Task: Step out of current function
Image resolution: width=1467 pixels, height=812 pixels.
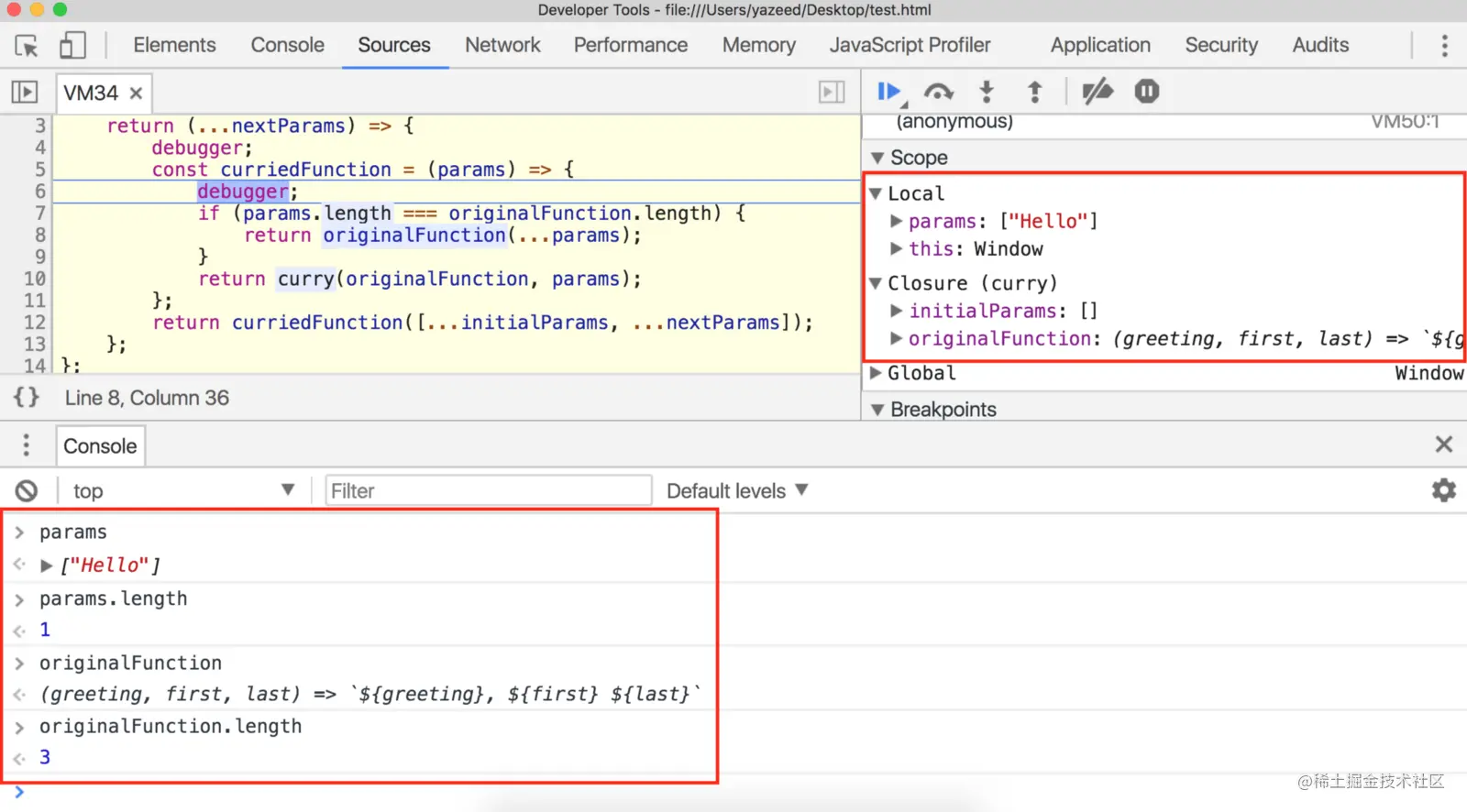Action: coord(1035,92)
